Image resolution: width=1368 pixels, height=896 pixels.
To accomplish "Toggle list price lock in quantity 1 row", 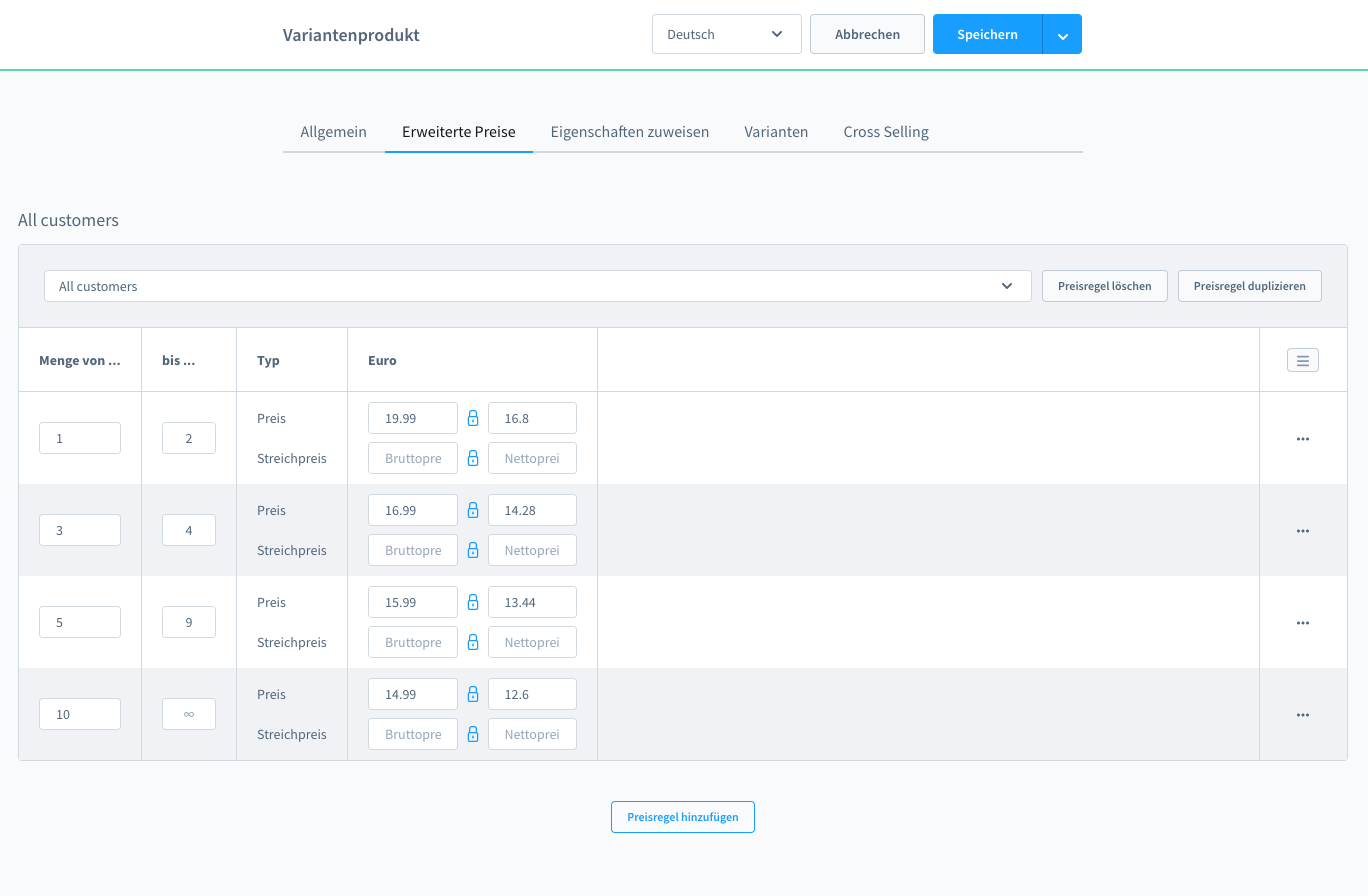I will pyautogui.click(x=473, y=458).
